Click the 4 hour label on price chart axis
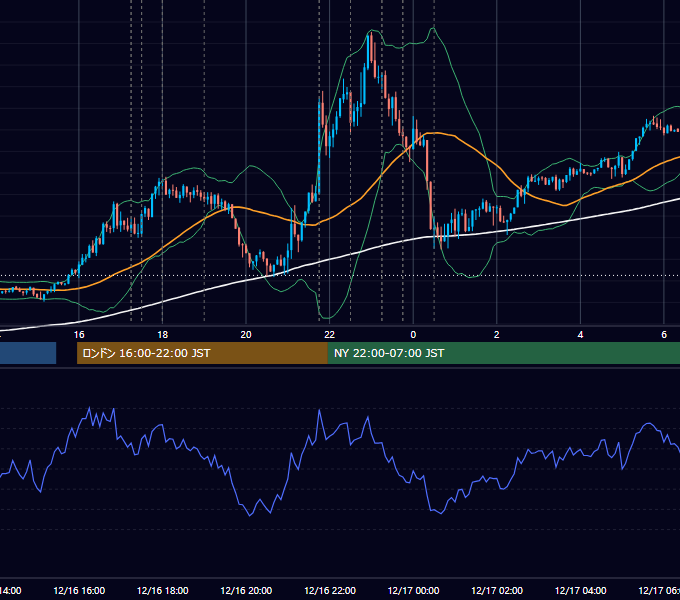The height and width of the screenshot is (600, 680). click(580, 335)
